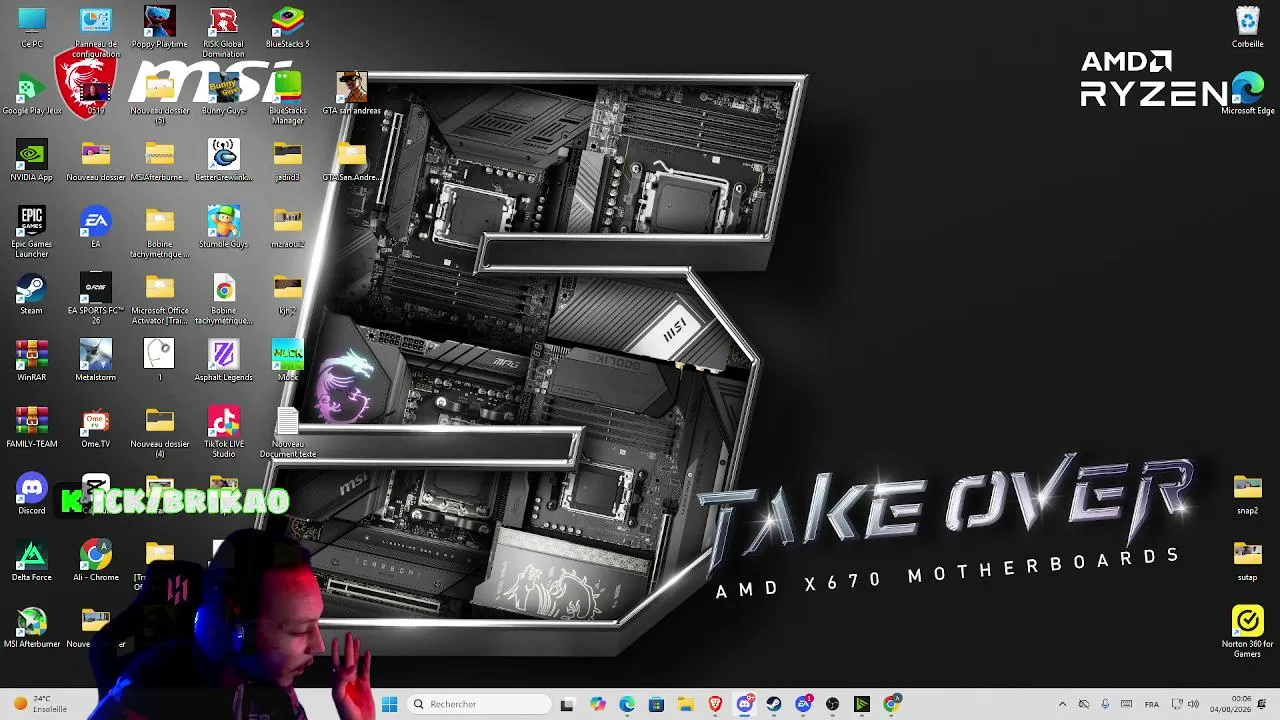Open the Steam desktop shortcut
This screenshot has width=1280, height=720.
click(32, 294)
